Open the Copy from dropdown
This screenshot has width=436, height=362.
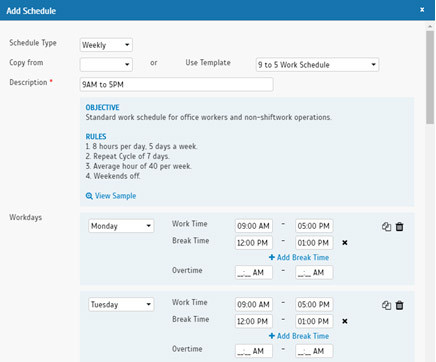106,65
